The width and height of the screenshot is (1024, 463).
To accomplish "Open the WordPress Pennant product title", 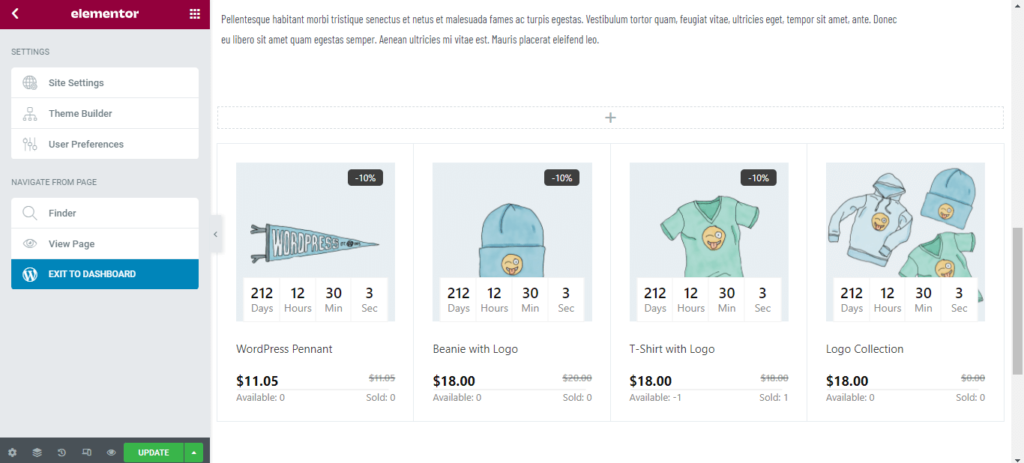I will point(284,349).
